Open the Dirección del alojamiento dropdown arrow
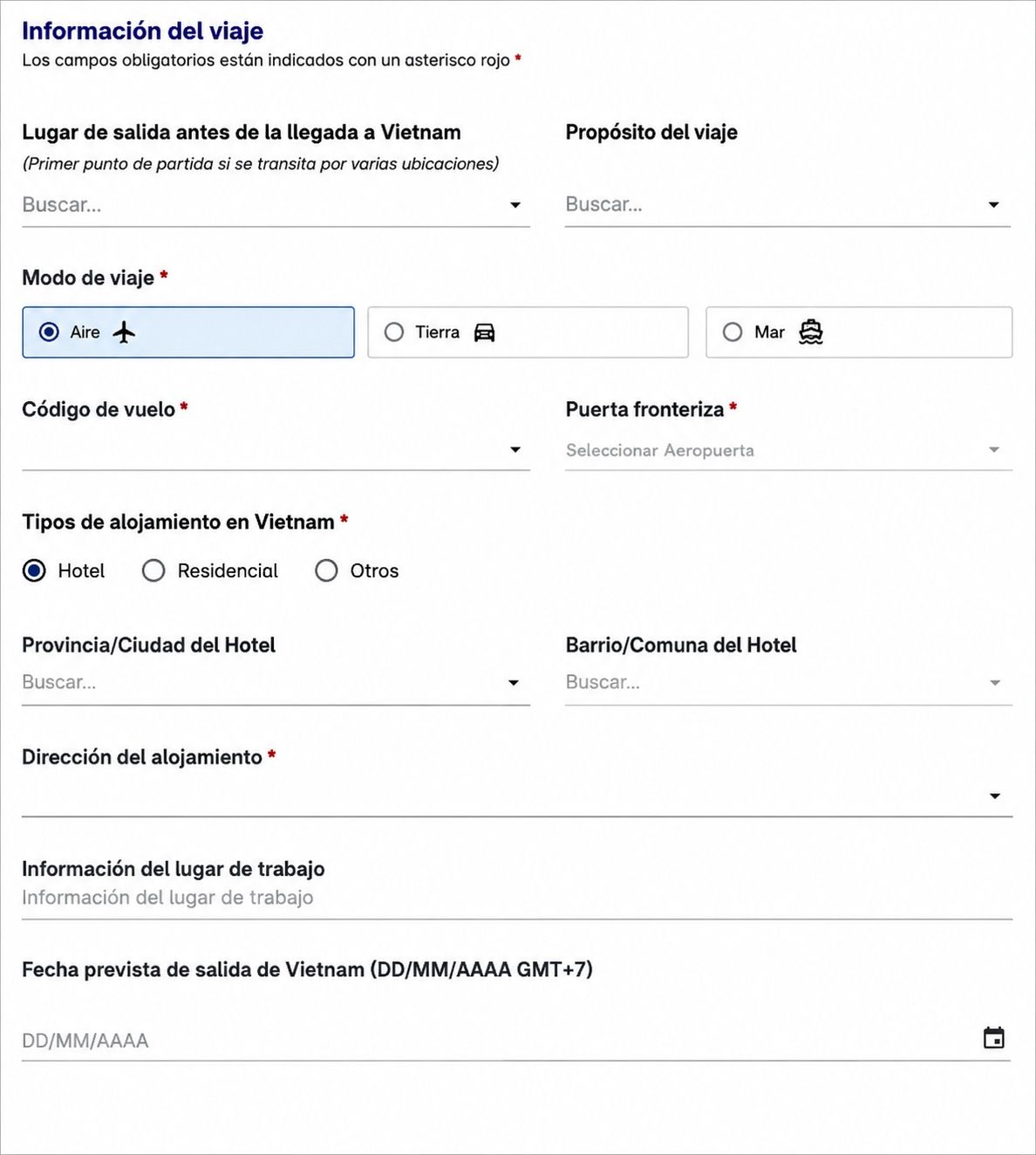The image size is (1036, 1155). pos(995,796)
